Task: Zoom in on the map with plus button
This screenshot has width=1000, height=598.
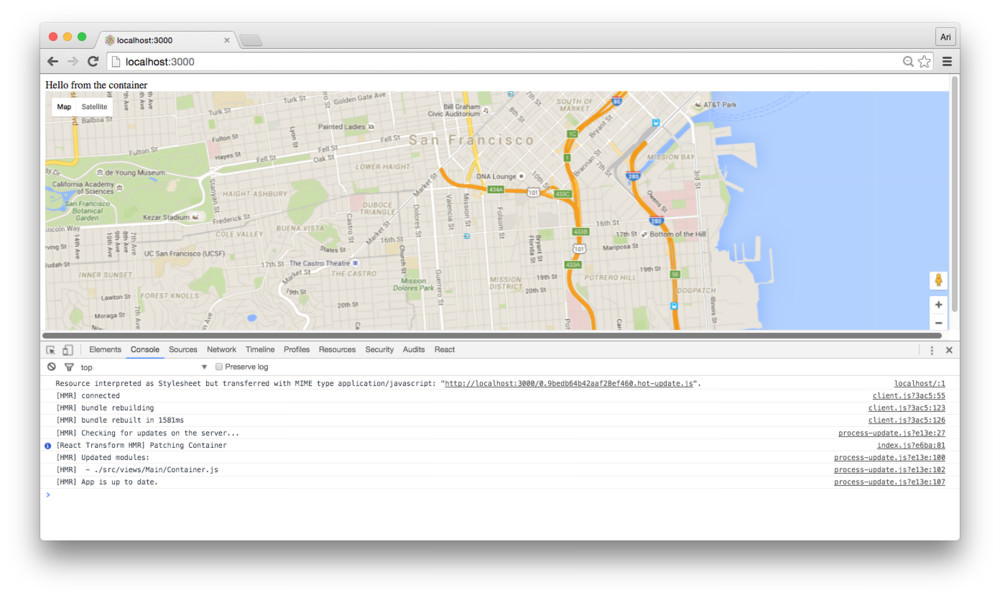Action: pyautogui.click(x=938, y=305)
